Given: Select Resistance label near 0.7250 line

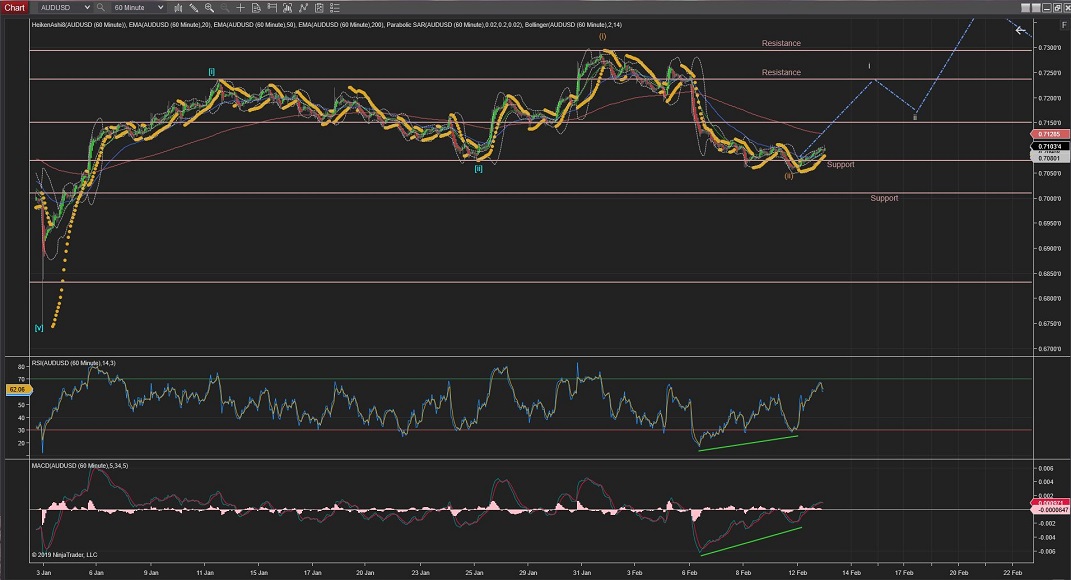Looking at the screenshot, I should (x=781, y=72).
